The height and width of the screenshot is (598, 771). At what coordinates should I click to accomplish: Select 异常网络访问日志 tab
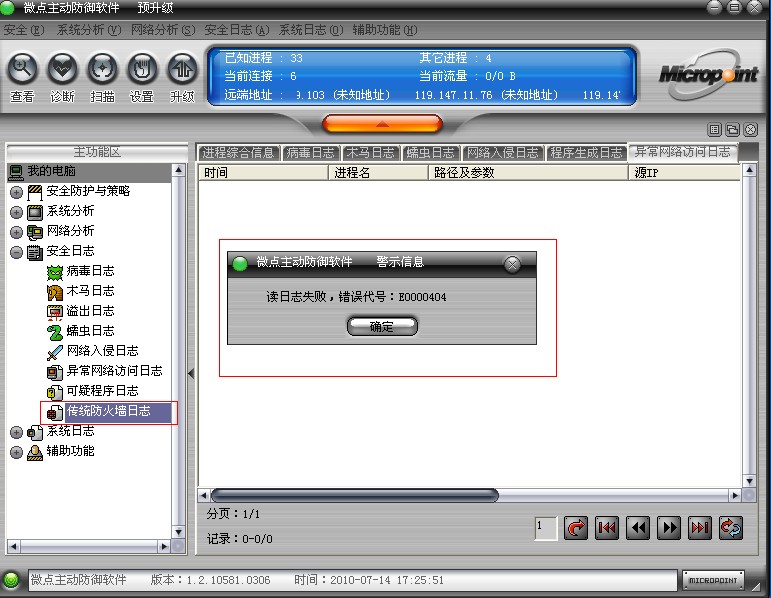(x=682, y=152)
